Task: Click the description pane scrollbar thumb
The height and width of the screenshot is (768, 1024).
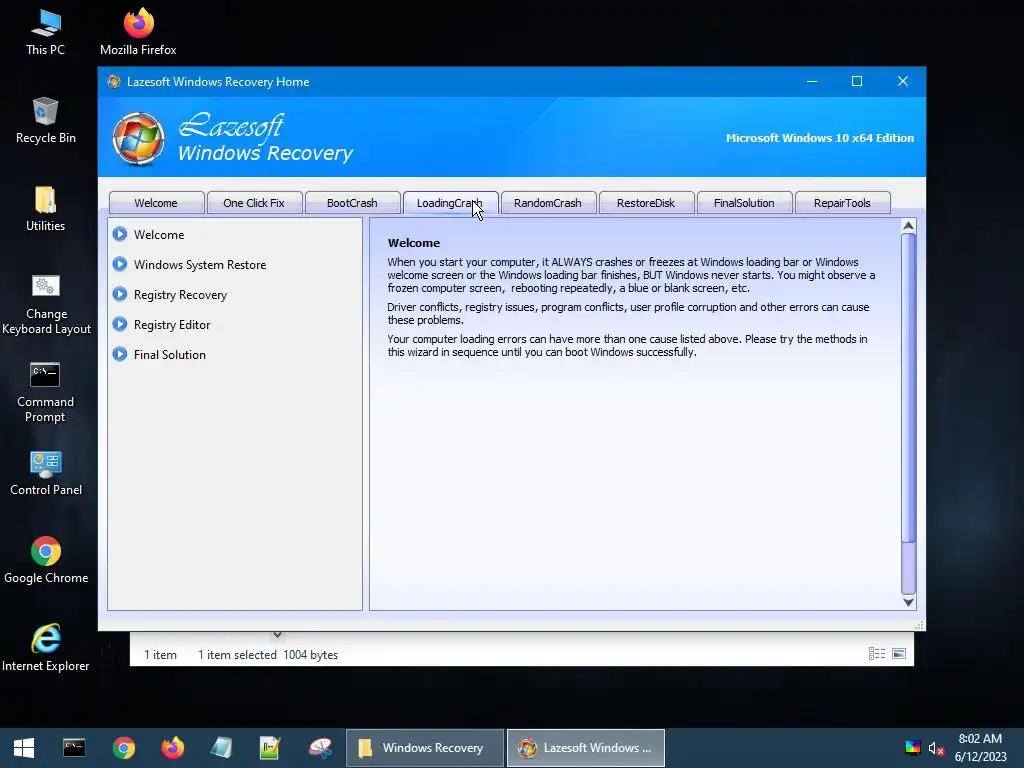Action: (x=908, y=388)
